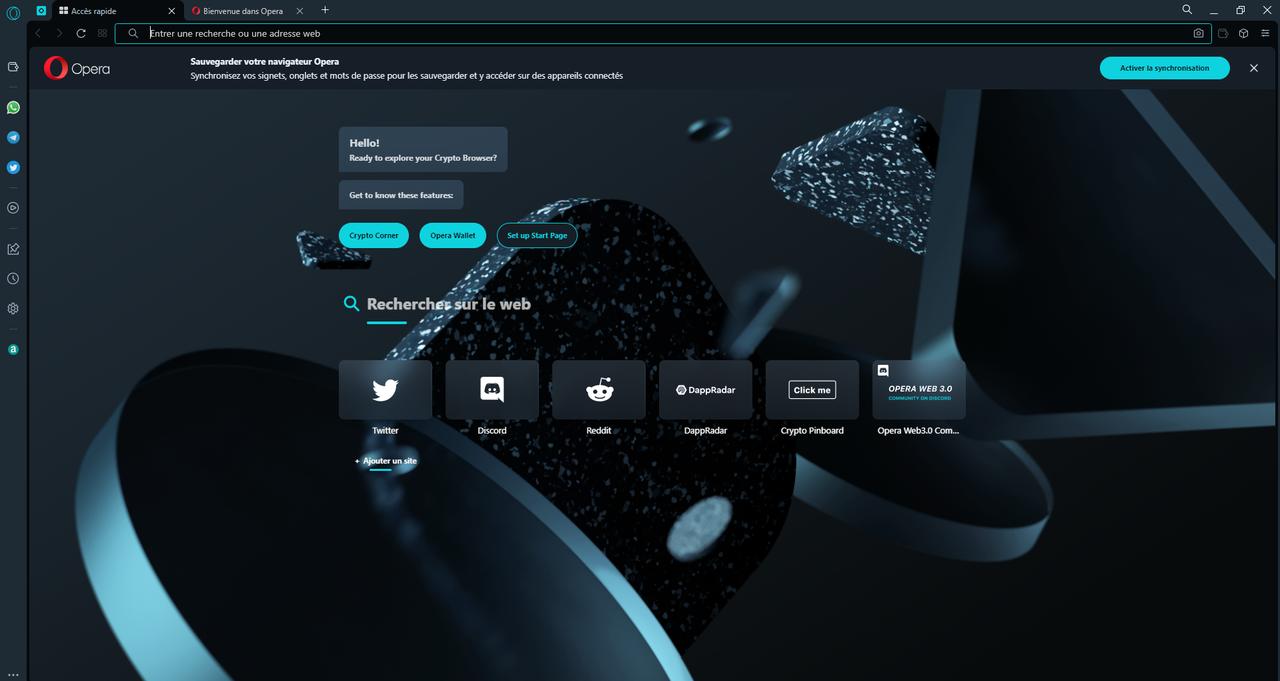
Task: Select Set up Start Page
Action: pyautogui.click(x=536, y=235)
